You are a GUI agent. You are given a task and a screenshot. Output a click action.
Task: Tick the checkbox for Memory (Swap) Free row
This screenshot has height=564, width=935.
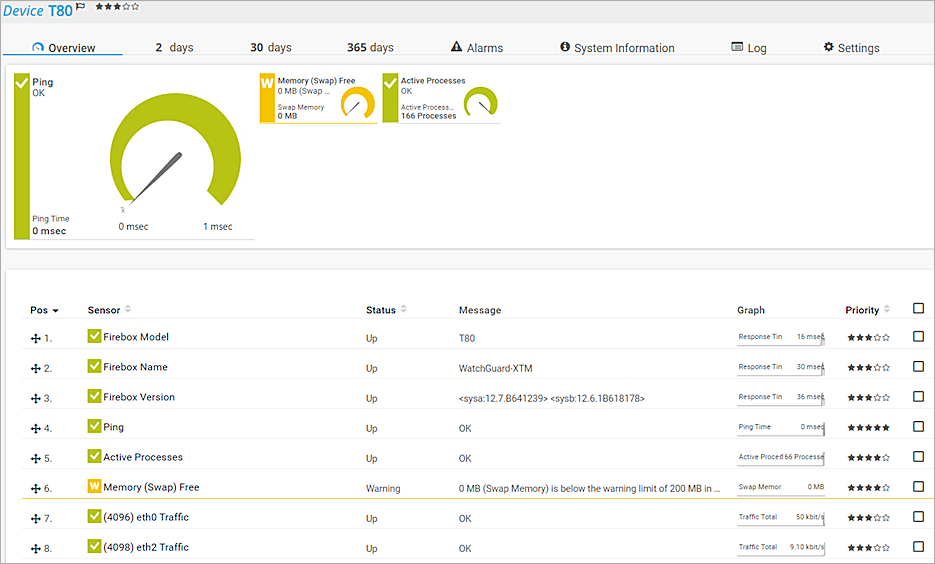click(x=918, y=487)
